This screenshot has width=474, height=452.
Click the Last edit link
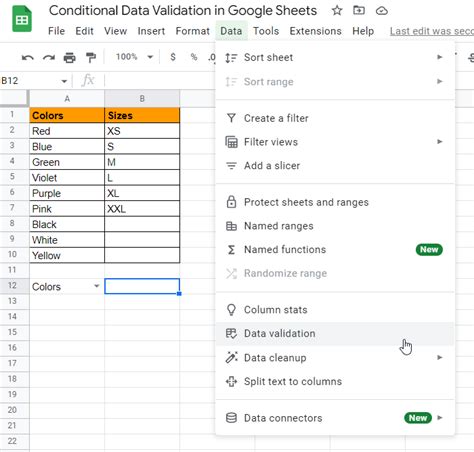[432, 31]
